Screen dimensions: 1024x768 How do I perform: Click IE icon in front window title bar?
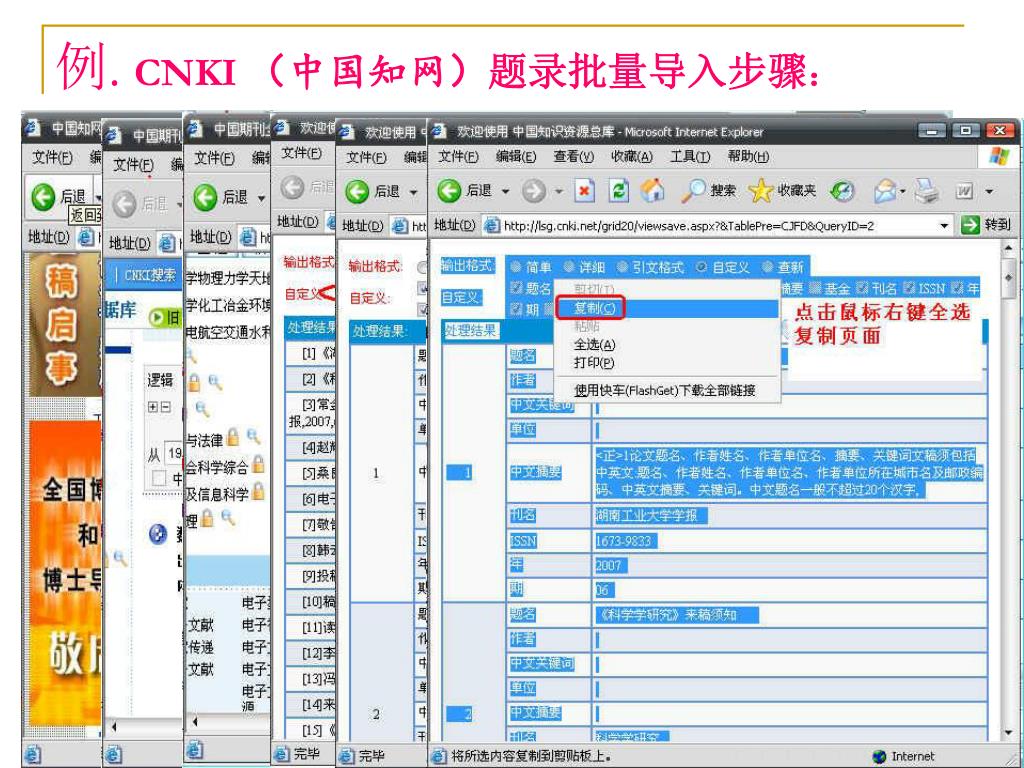440,131
